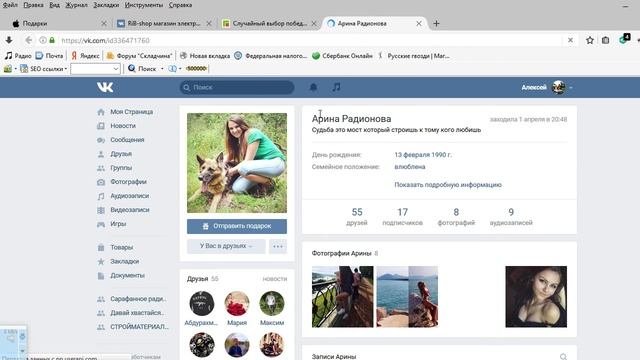Open the Радио bookmark

click(x=18, y=56)
